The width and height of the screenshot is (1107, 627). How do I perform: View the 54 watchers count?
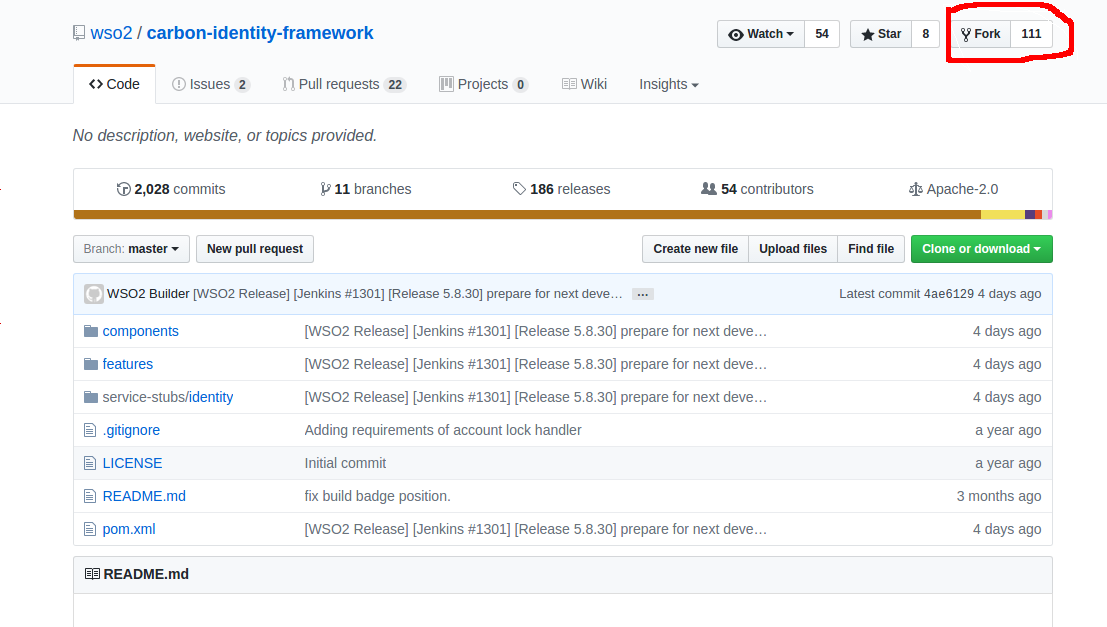coord(822,34)
